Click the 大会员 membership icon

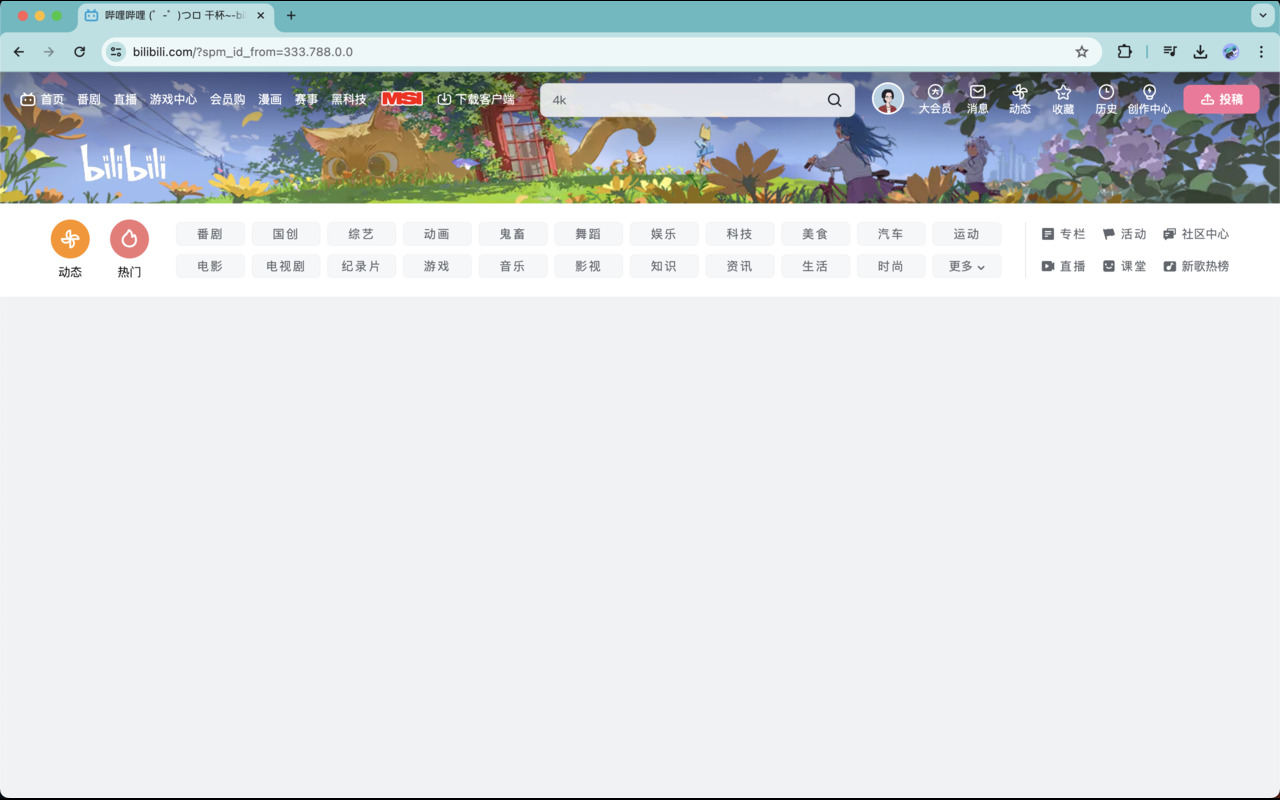pyautogui.click(x=935, y=99)
